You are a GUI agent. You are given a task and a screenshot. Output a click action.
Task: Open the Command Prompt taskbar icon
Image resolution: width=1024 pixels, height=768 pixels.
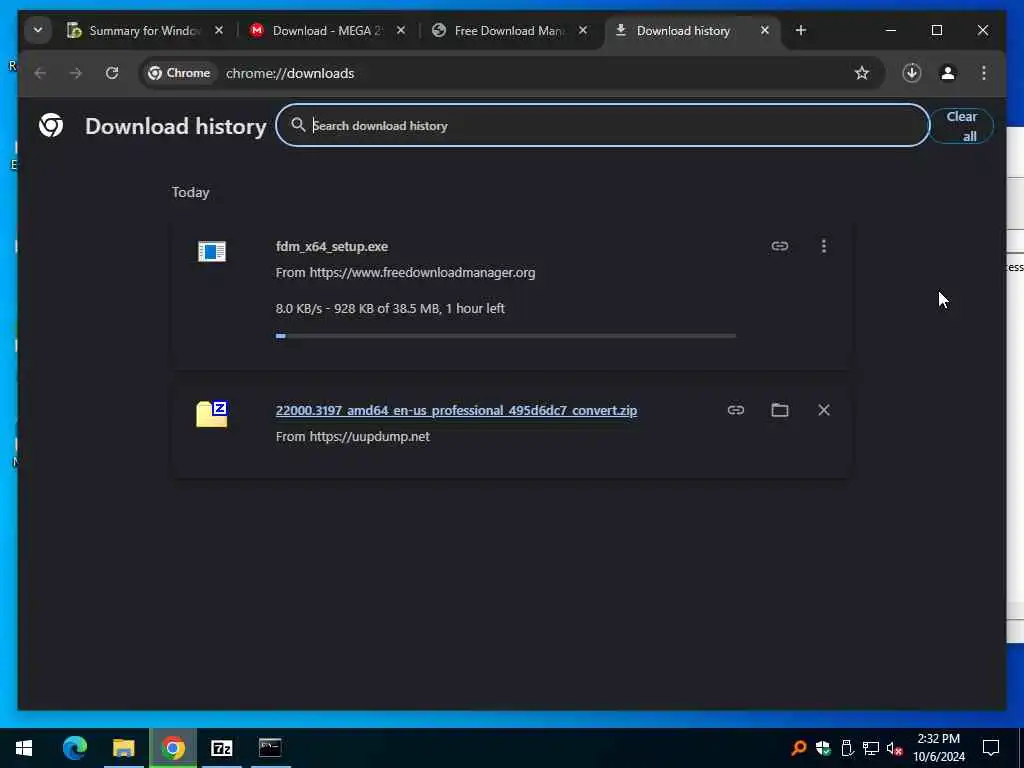tap(270, 748)
